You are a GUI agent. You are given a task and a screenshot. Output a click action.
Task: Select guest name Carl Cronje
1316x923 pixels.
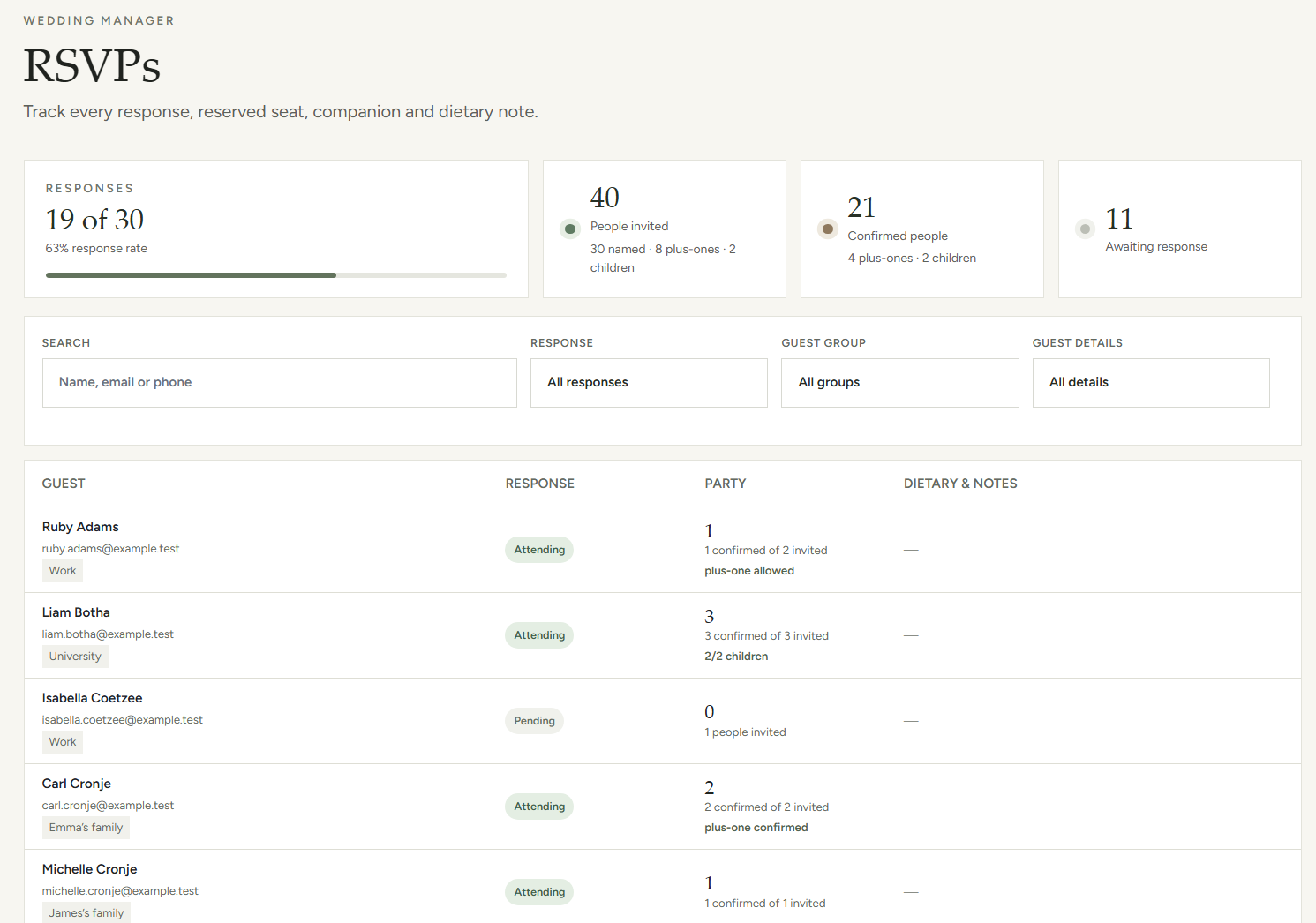[x=77, y=784]
